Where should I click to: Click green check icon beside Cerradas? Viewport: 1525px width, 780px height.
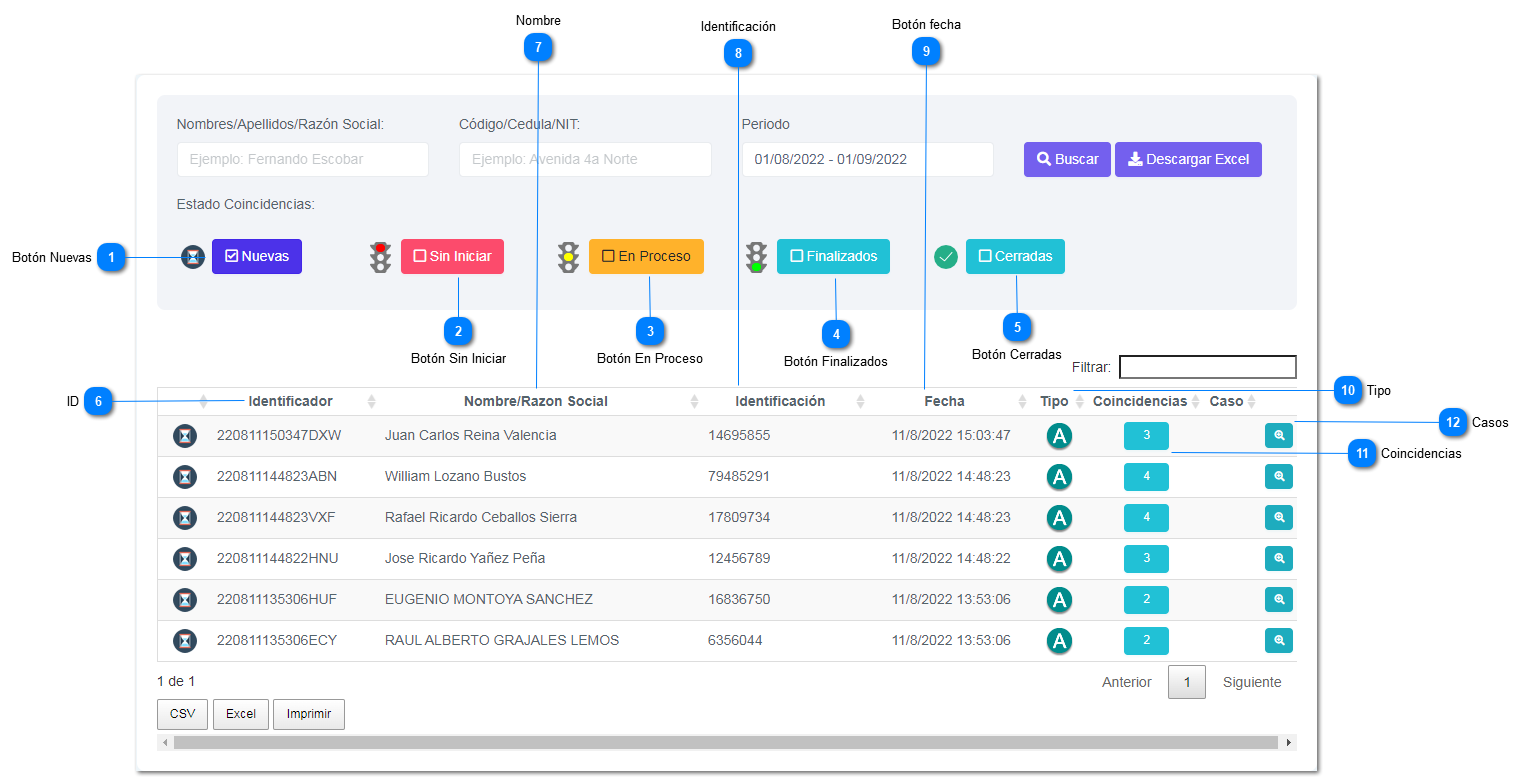point(945,257)
